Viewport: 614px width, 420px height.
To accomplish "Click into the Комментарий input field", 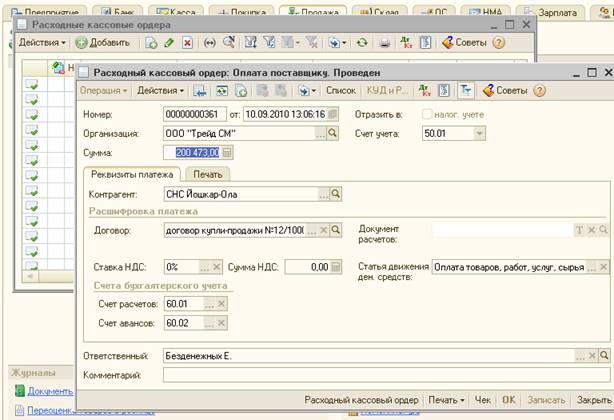I will tap(372, 375).
